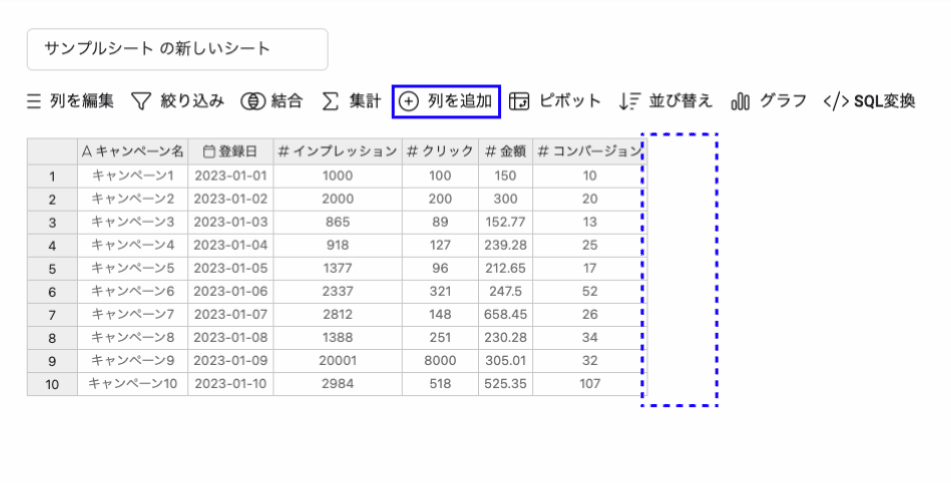The image size is (951, 483).
Task: Click the 列を編集 hamburger icon
Action: point(34,101)
